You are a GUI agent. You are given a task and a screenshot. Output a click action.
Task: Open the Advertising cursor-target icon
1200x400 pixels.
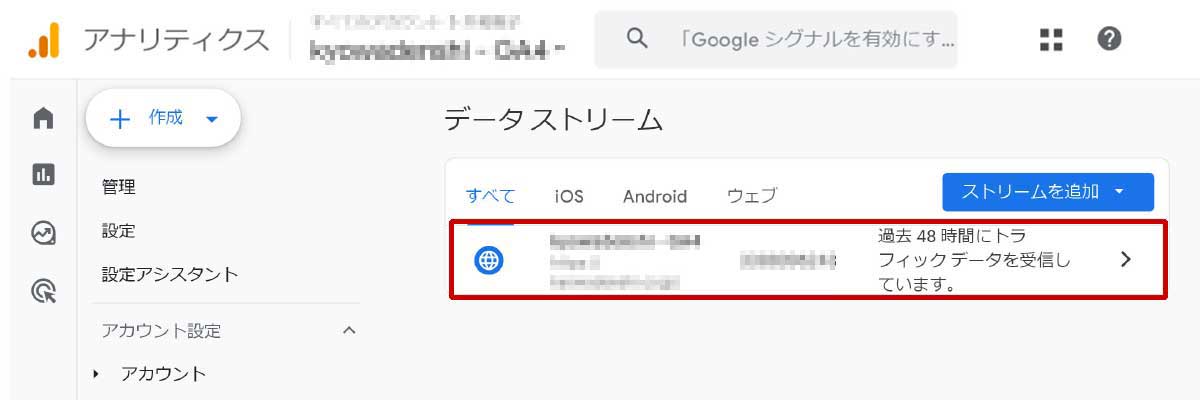(x=43, y=291)
